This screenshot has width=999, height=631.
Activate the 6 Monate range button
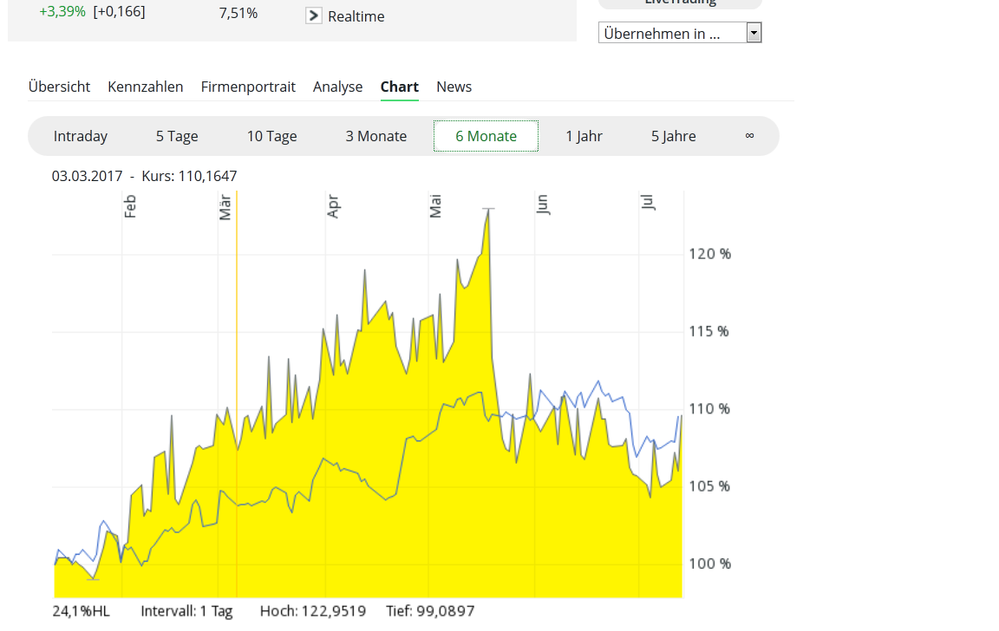point(486,135)
